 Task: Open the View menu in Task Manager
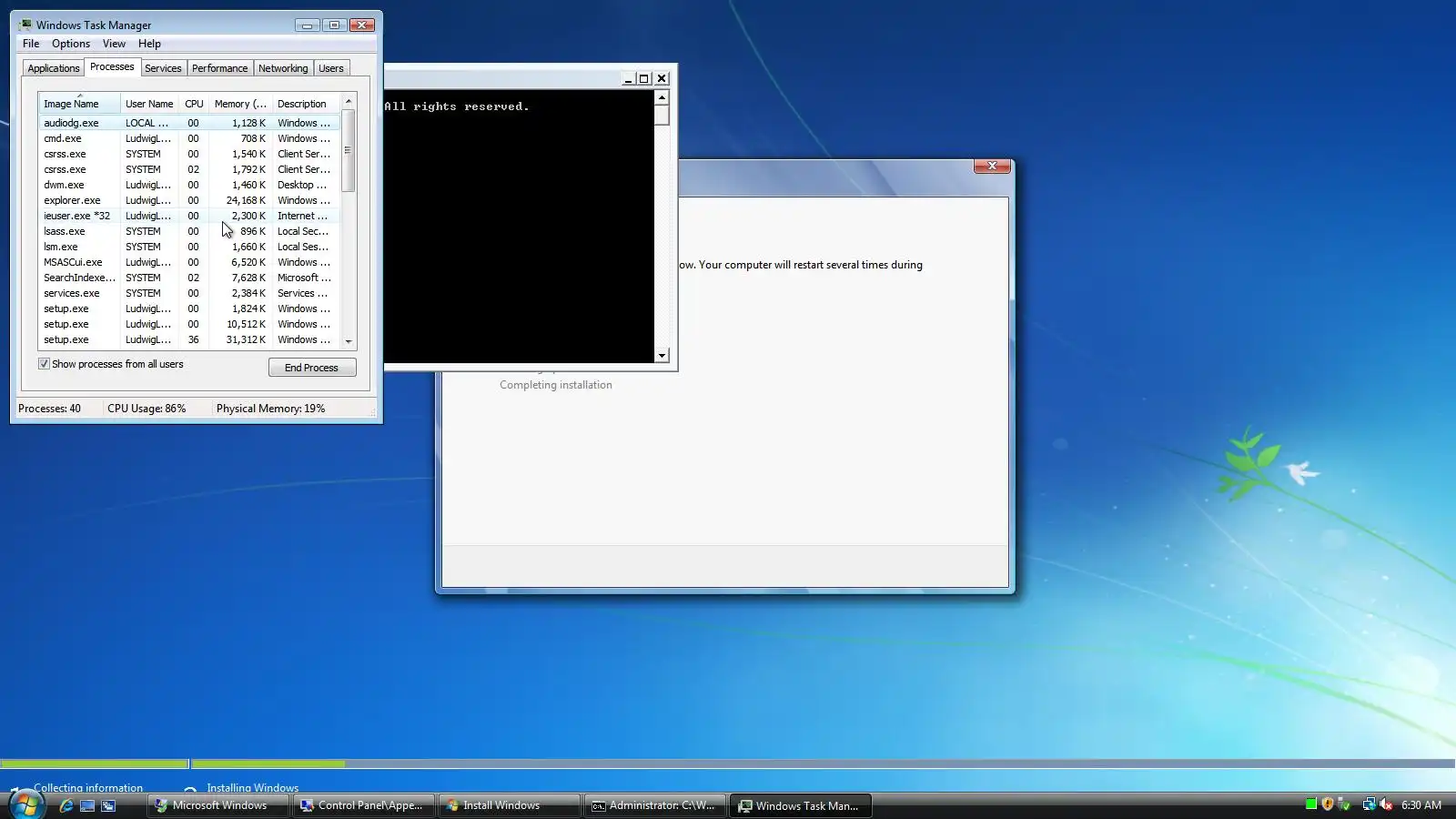(x=114, y=44)
